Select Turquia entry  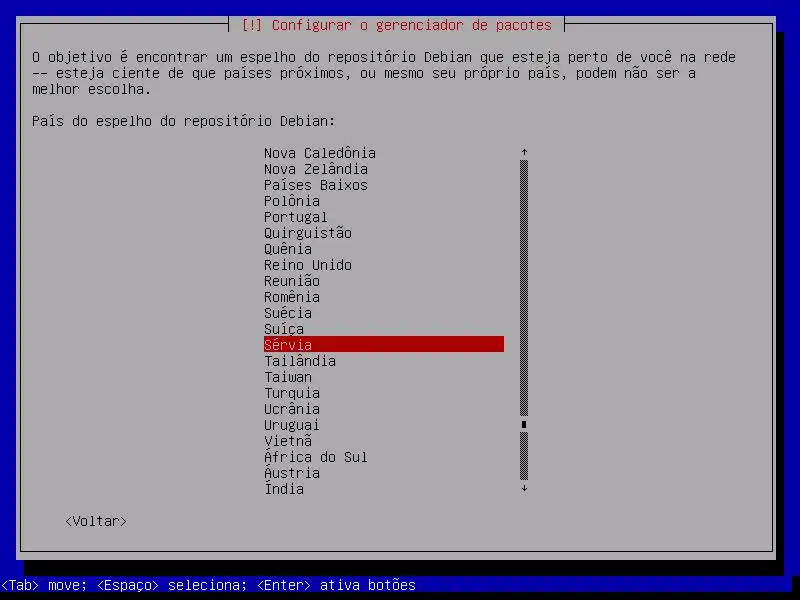pos(291,393)
